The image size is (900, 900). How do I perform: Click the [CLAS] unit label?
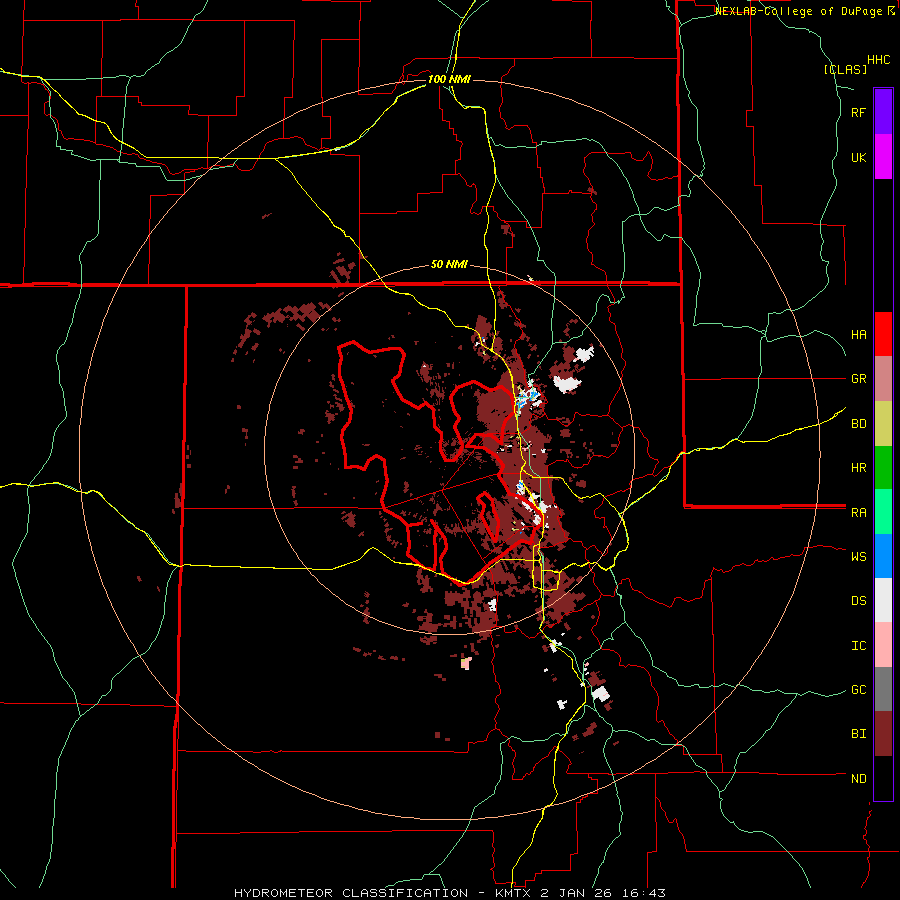(845, 69)
